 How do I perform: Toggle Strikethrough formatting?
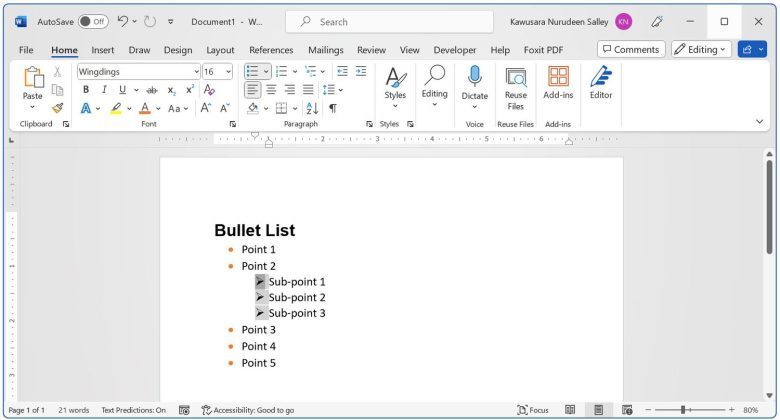pyautogui.click(x=152, y=90)
